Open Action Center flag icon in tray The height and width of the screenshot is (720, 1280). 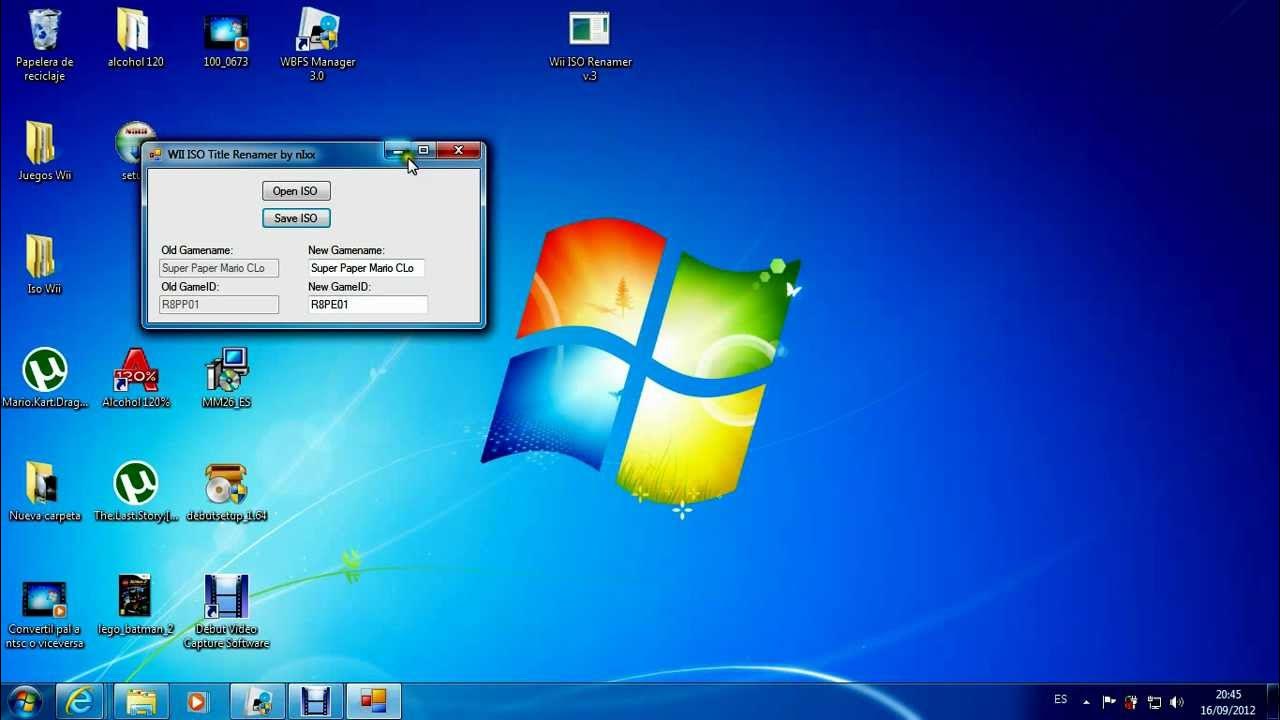pos(1109,702)
